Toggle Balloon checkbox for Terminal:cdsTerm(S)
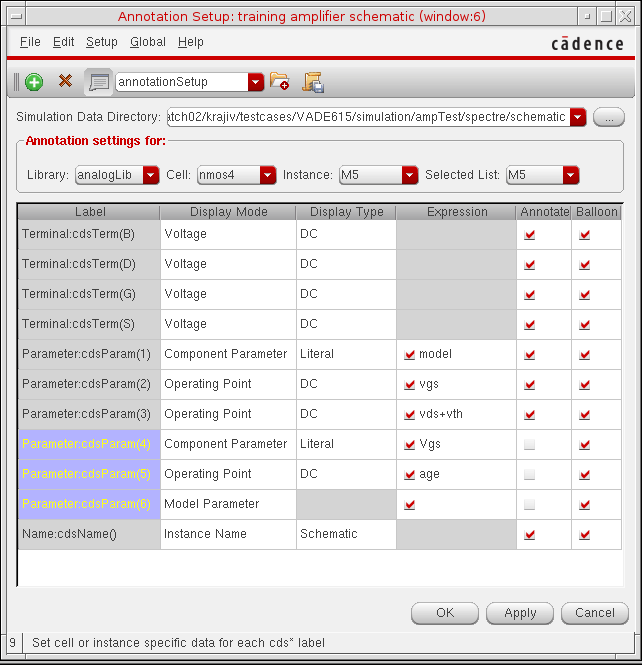Screen dimensions: 642x665 [584, 324]
